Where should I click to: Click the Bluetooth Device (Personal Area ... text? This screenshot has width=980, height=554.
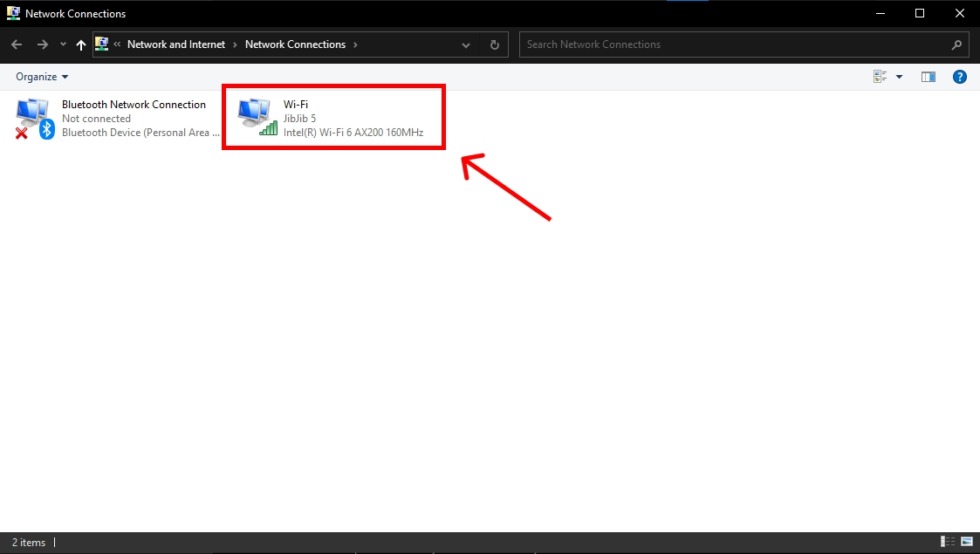[x=141, y=133]
